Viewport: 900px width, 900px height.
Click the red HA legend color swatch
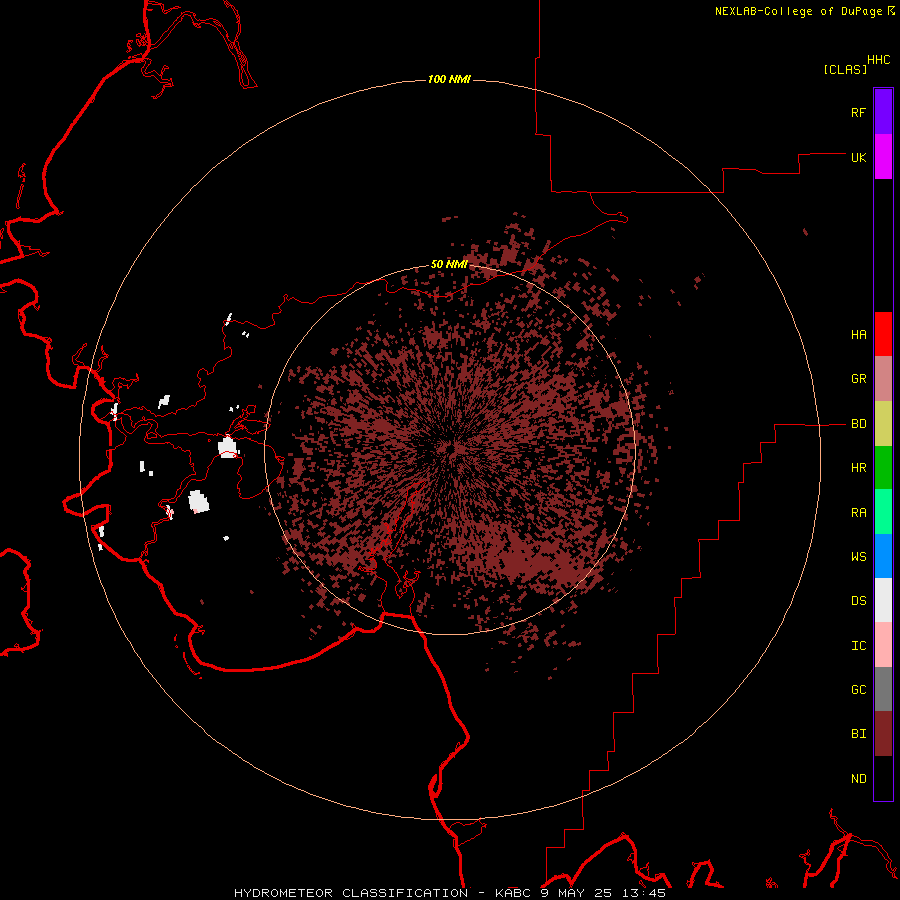(x=883, y=334)
